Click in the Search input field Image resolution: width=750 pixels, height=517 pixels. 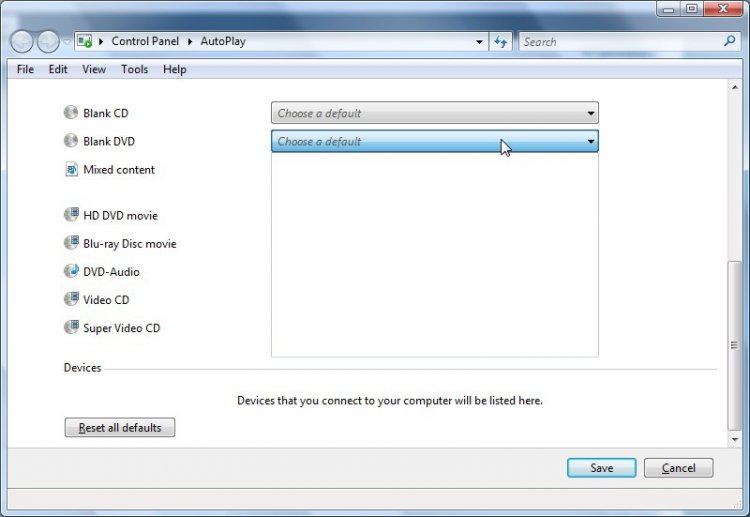620,42
